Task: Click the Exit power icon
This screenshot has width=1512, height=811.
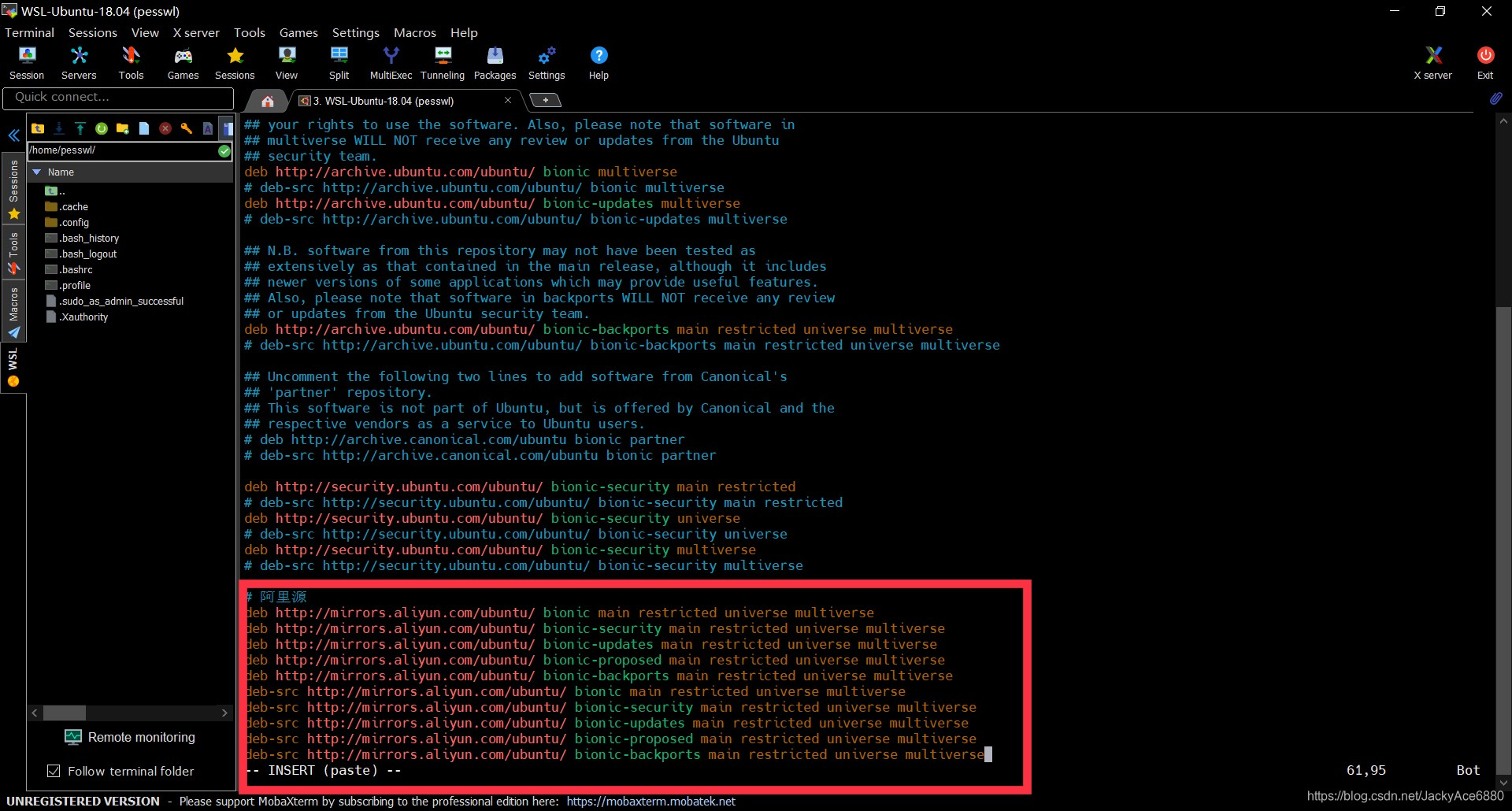Action: [1485, 63]
